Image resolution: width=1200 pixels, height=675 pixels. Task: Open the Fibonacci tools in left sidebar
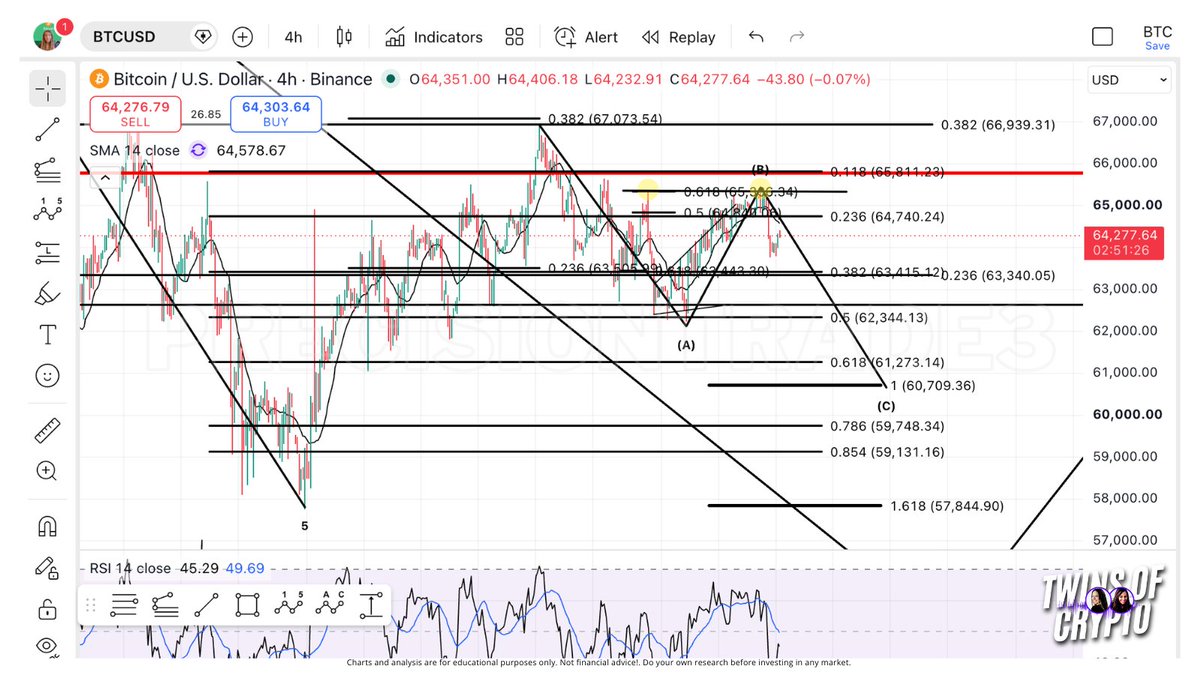tap(47, 171)
